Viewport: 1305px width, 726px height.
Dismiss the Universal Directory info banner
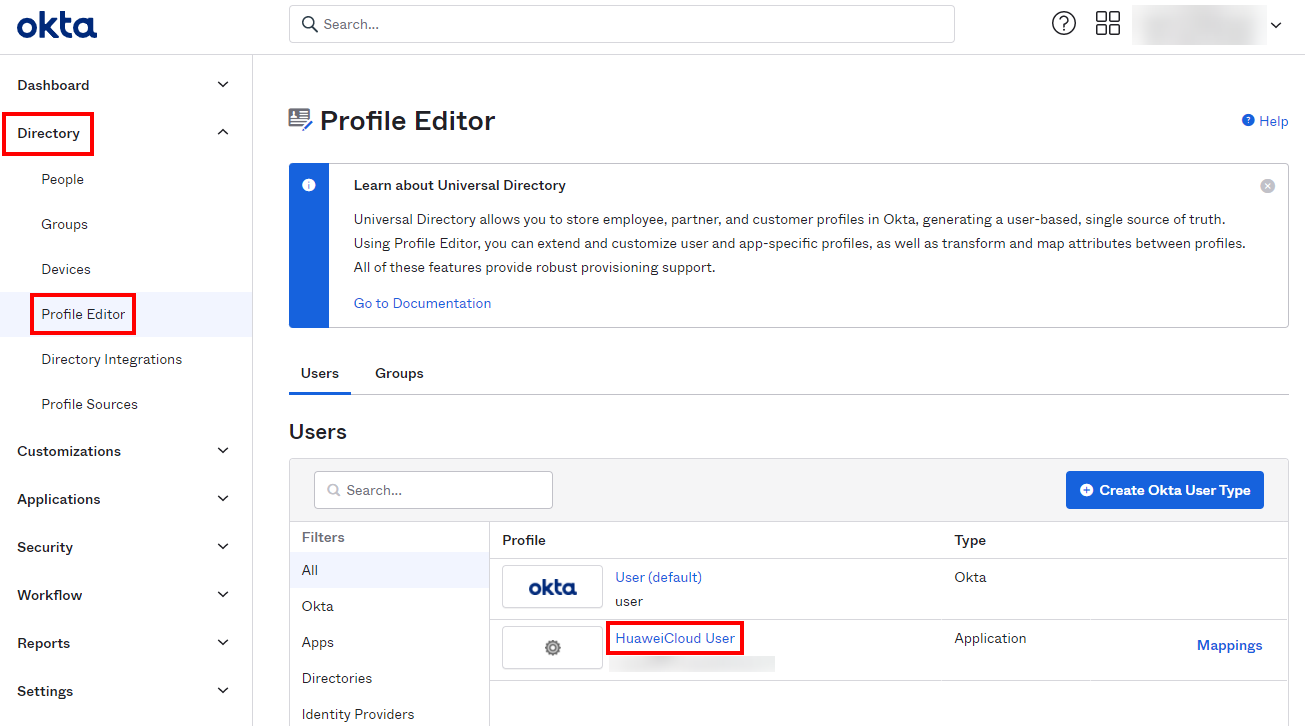point(1267,186)
